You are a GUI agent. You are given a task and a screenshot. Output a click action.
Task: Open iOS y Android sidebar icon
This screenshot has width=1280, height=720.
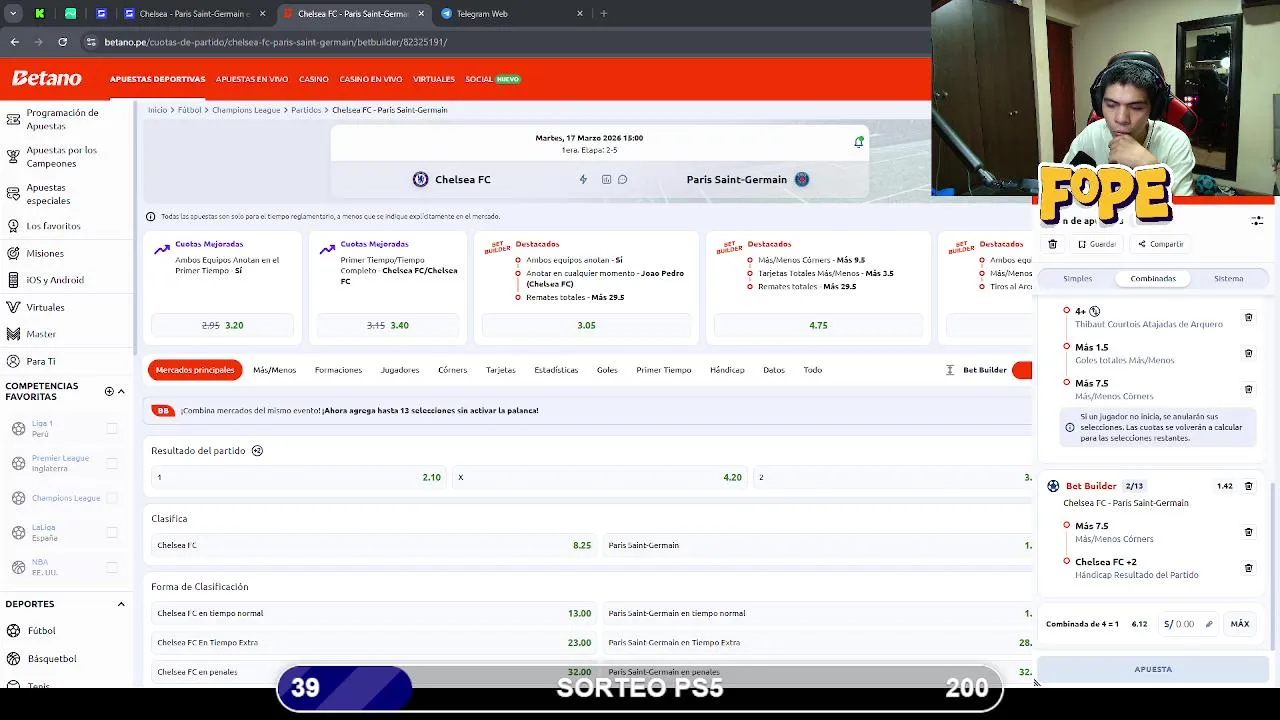(13, 280)
